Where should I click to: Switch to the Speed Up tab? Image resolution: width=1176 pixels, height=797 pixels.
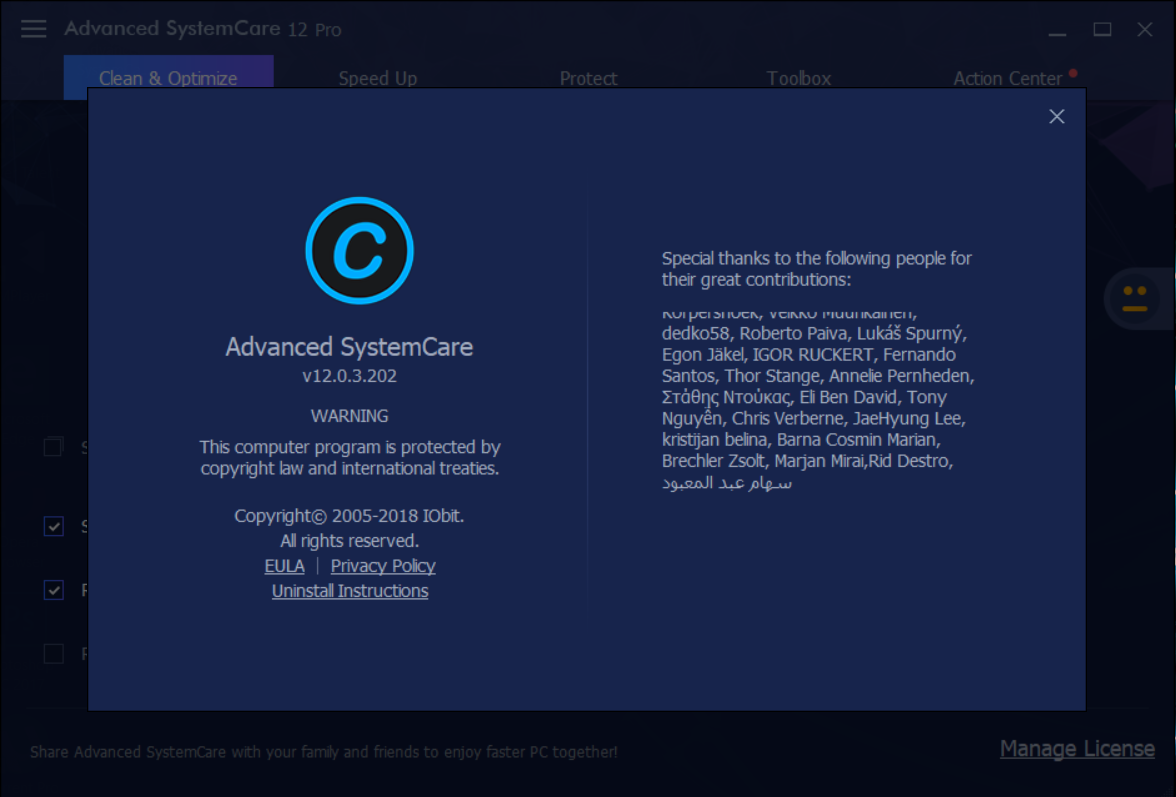(x=377, y=78)
